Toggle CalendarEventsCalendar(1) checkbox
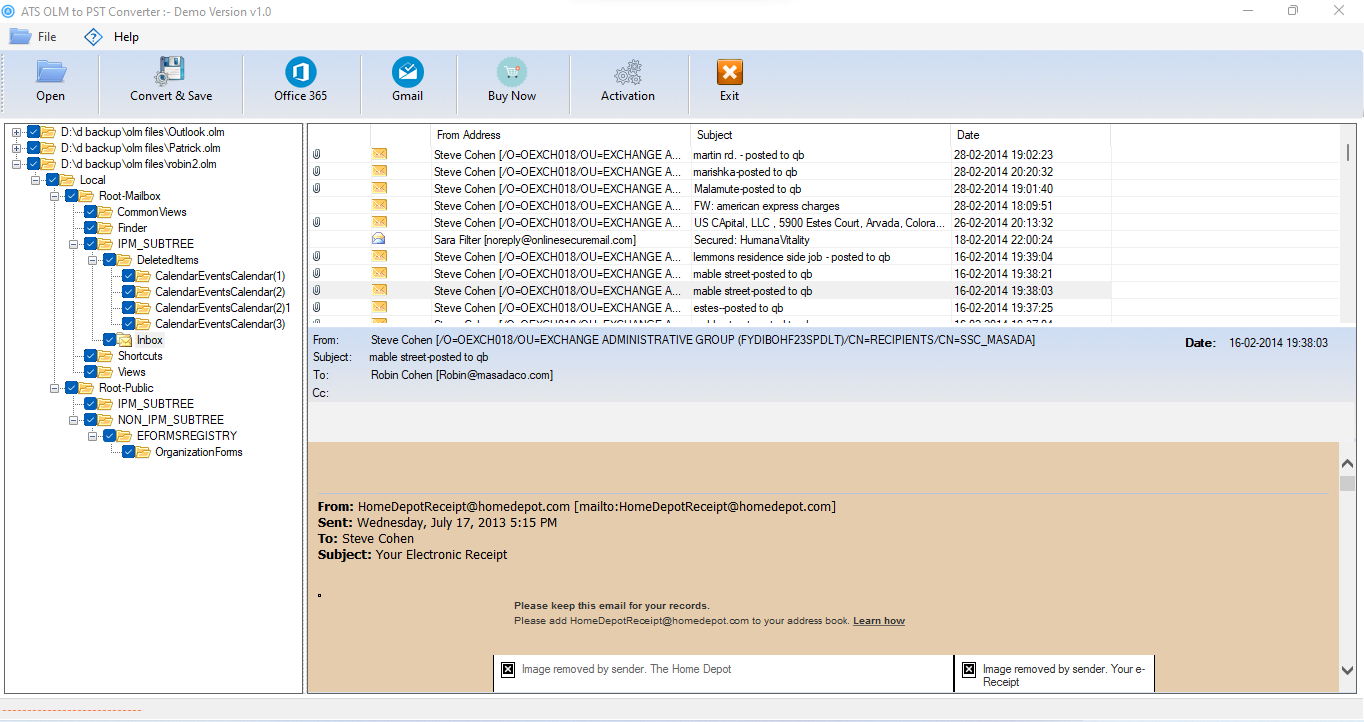The width and height of the screenshot is (1364, 722). click(x=129, y=276)
